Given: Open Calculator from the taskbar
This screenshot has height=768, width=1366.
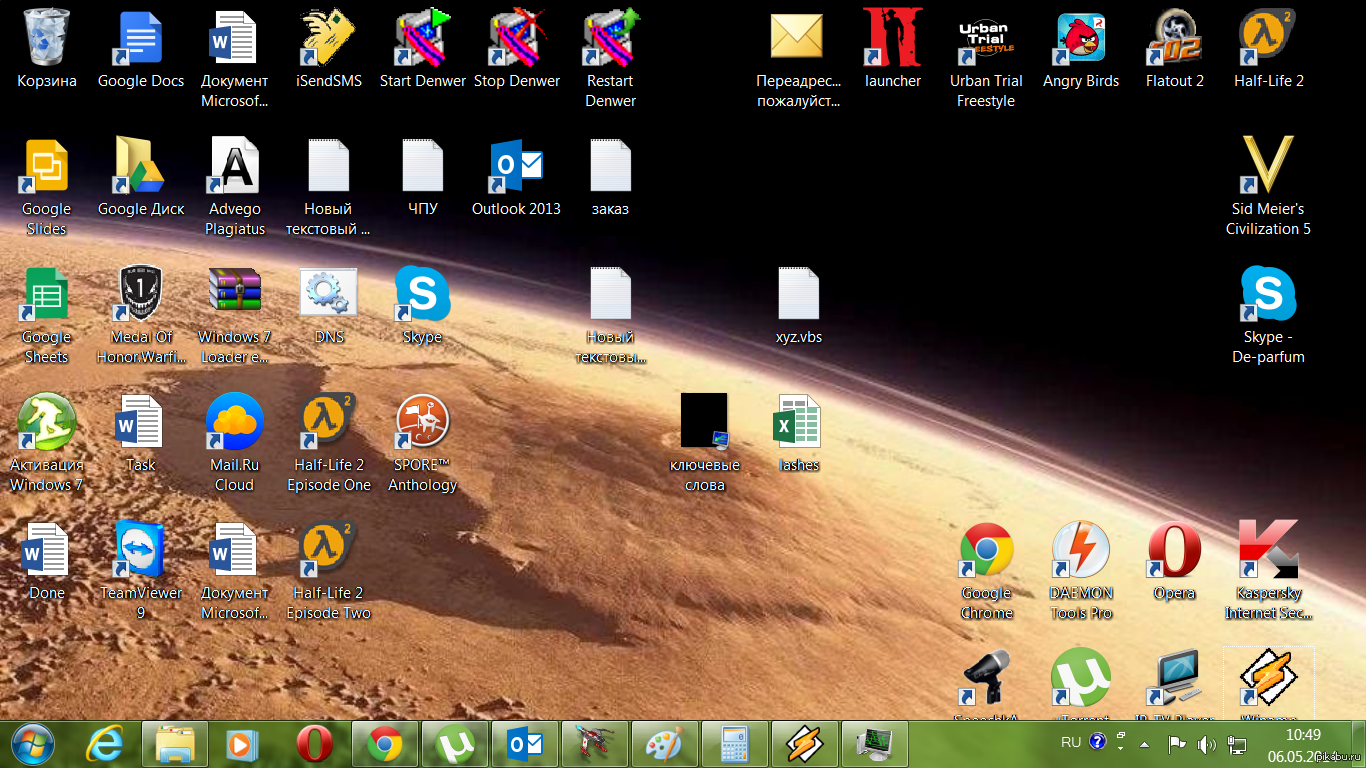Looking at the screenshot, I should click(734, 744).
